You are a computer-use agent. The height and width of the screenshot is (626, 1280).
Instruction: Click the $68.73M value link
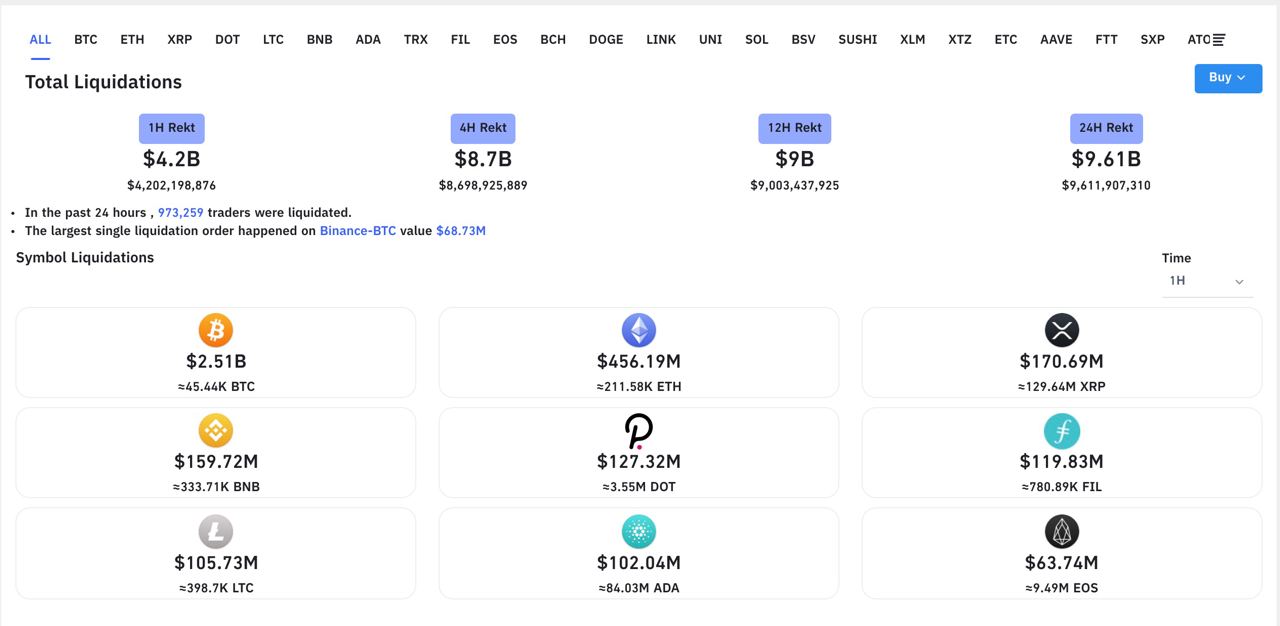click(x=461, y=231)
